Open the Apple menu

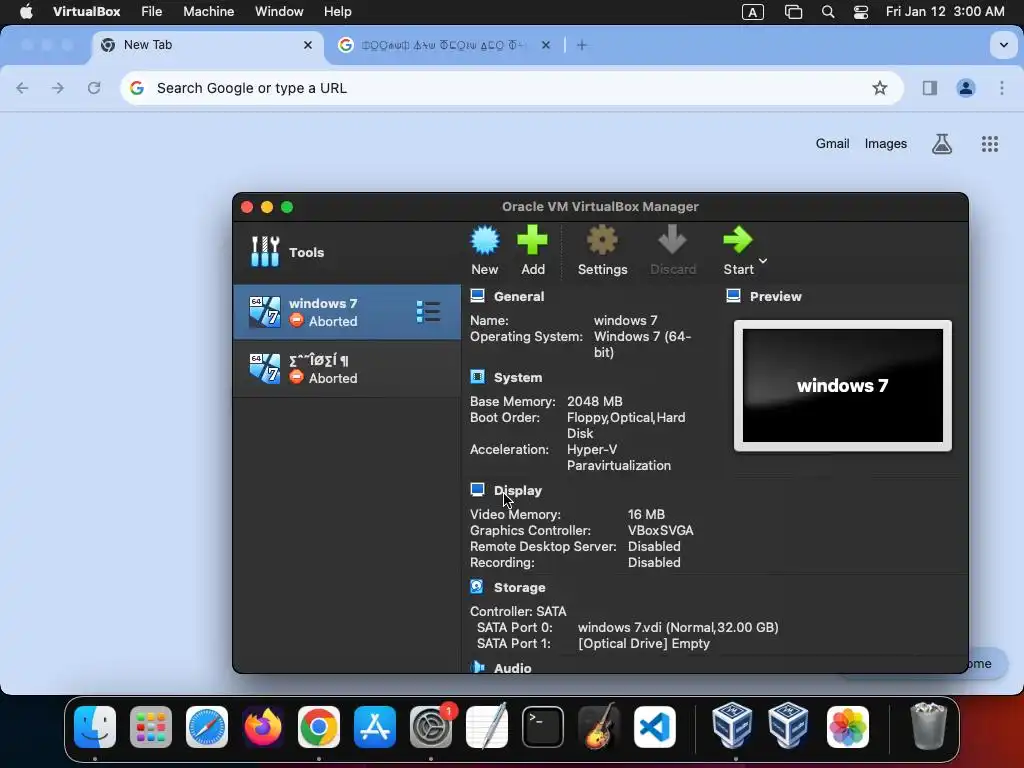[x=26, y=12]
